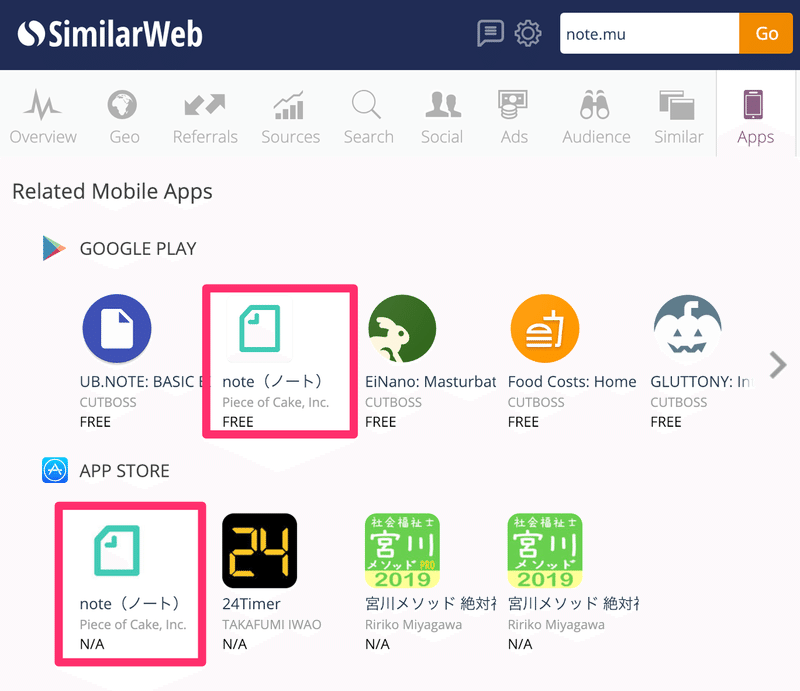The width and height of the screenshot is (800, 691).
Task: Open the settings gear icon
Action: pyautogui.click(x=528, y=33)
